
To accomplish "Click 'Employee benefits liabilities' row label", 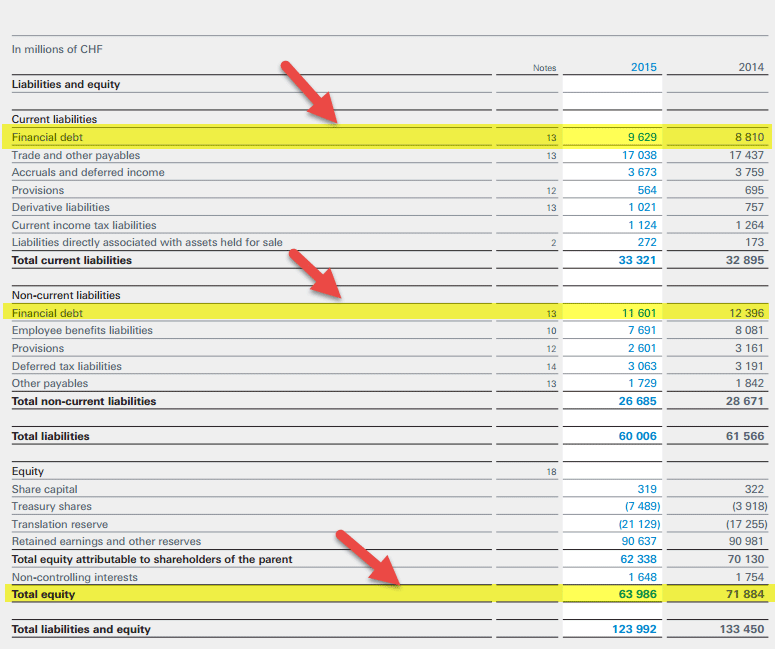I will [x=82, y=331].
